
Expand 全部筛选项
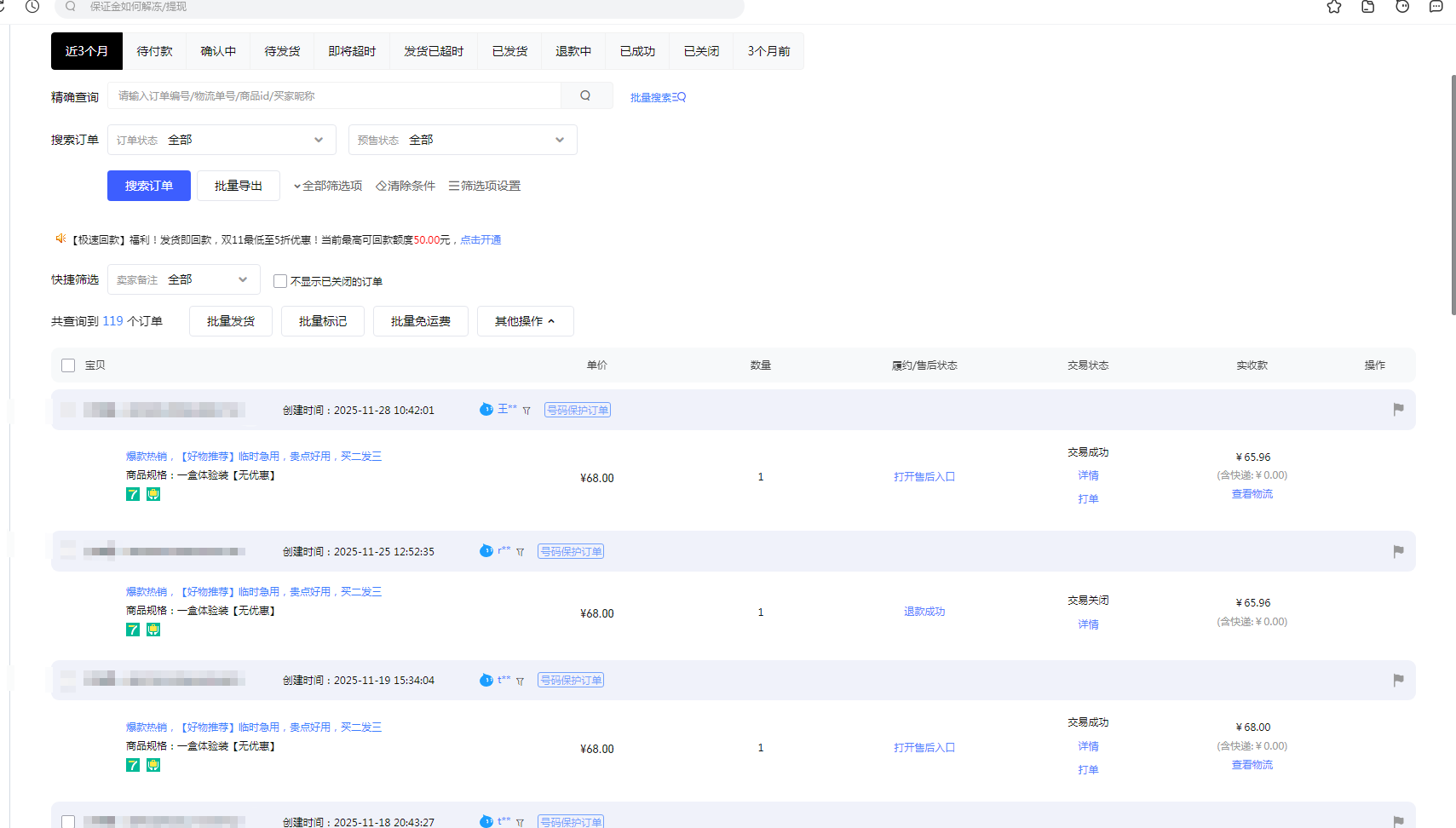[328, 186]
